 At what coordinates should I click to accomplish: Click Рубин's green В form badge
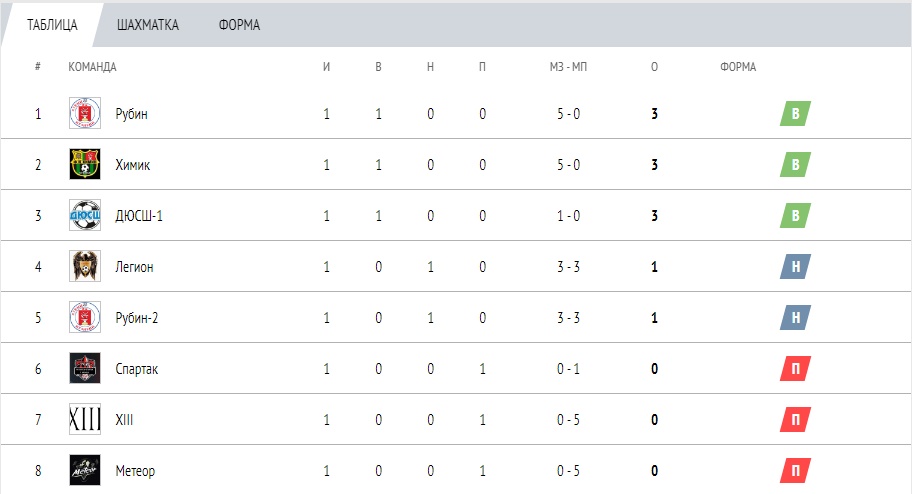pyautogui.click(x=795, y=113)
